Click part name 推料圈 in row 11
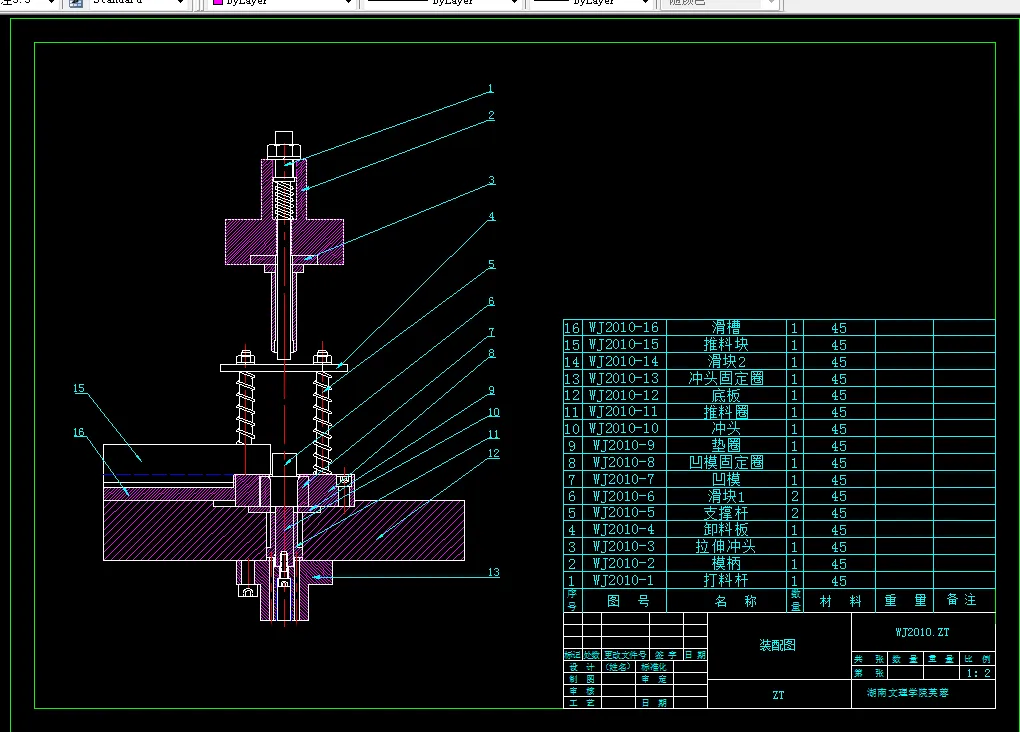 (725, 412)
